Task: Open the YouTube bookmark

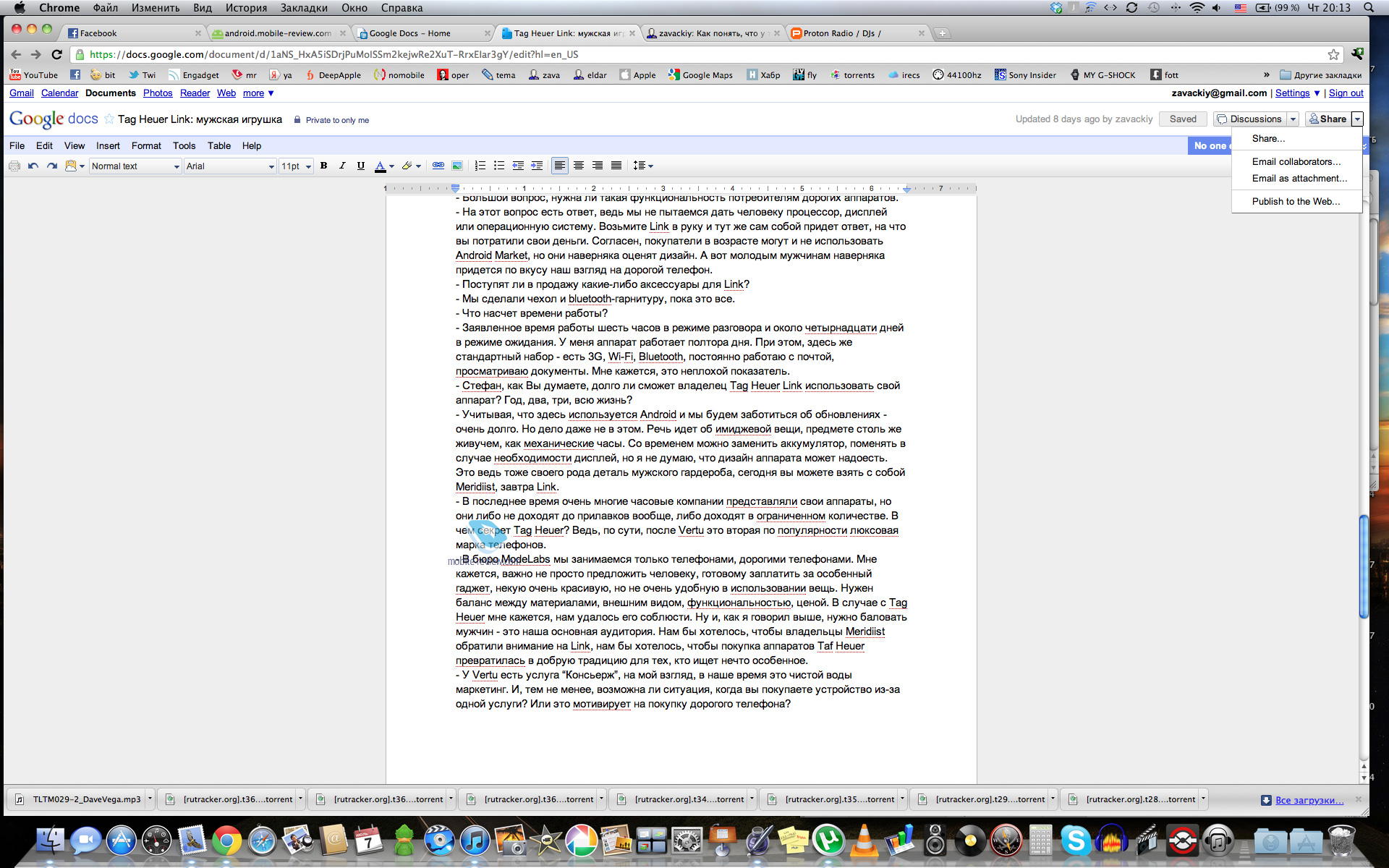Action: (x=33, y=75)
